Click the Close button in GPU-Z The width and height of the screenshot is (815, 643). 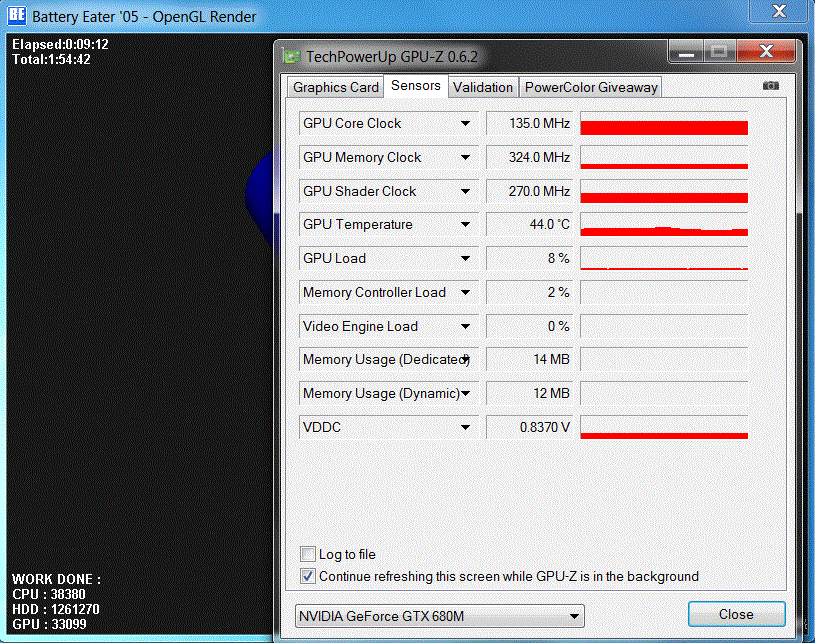[736, 614]
